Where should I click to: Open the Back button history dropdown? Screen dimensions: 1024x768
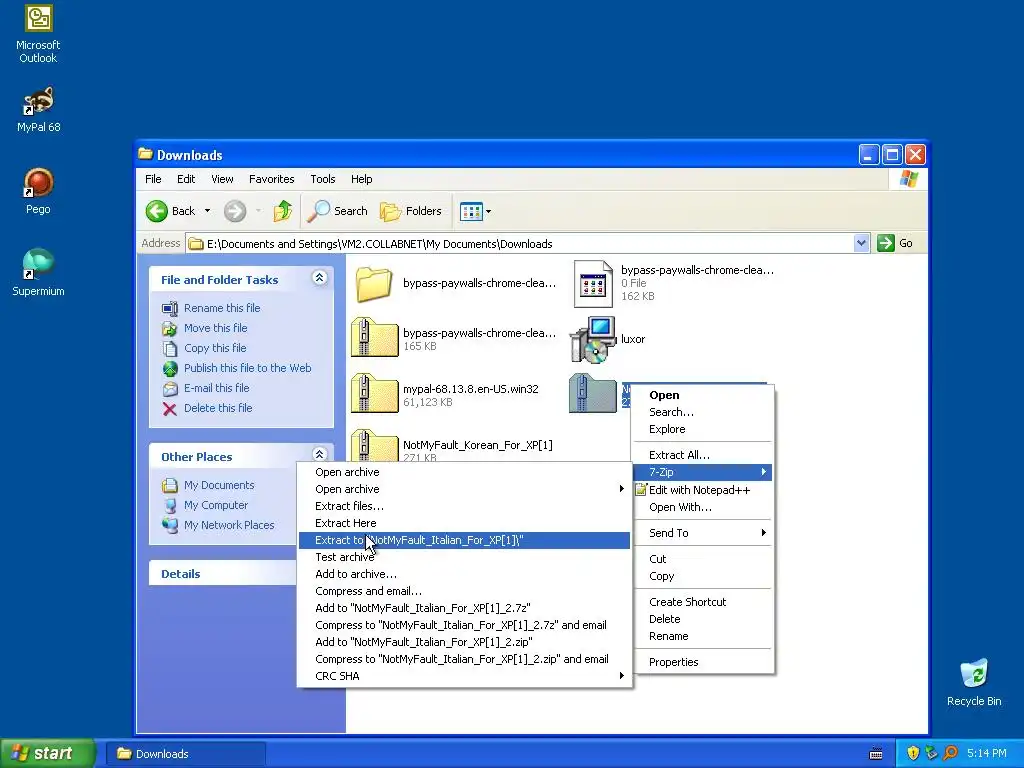pos(208,211)
